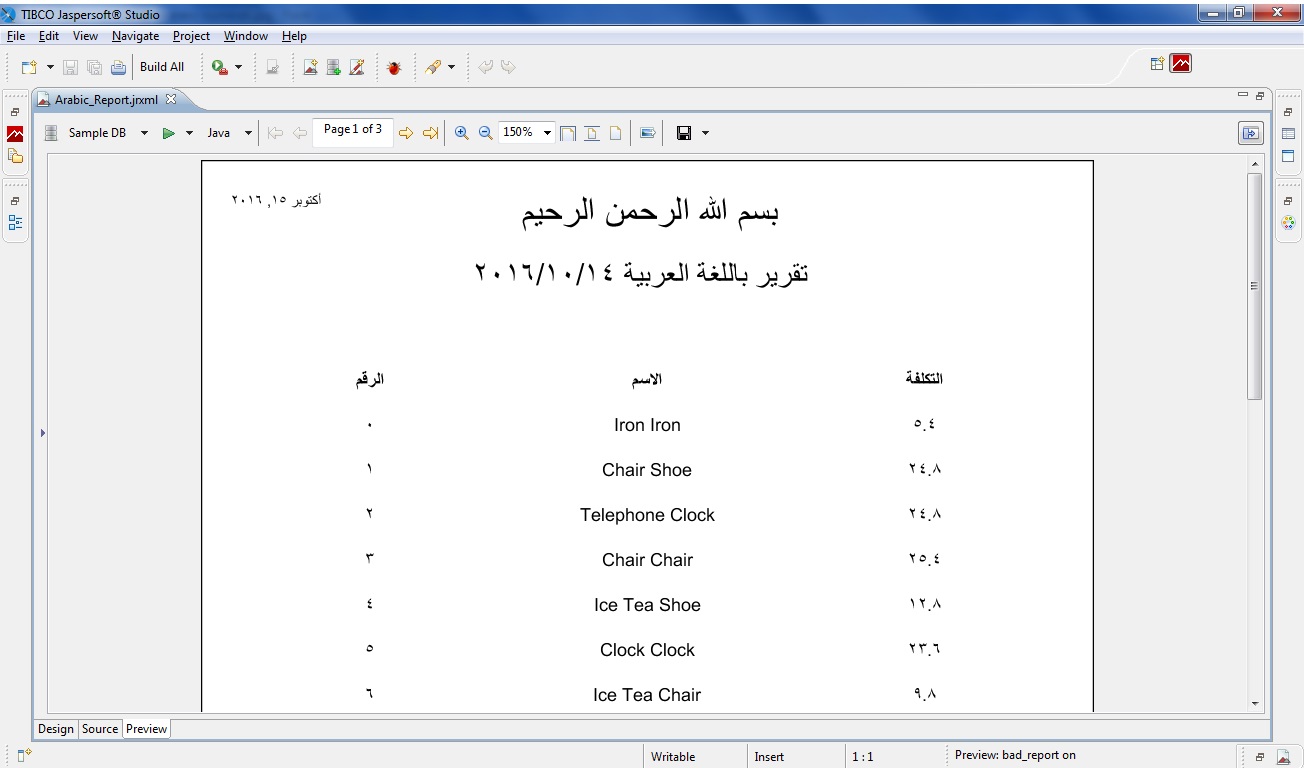The image size is (1304, 768).
Task: Click the Page 1 of 3 field
Action: click(x=352, y=131)
